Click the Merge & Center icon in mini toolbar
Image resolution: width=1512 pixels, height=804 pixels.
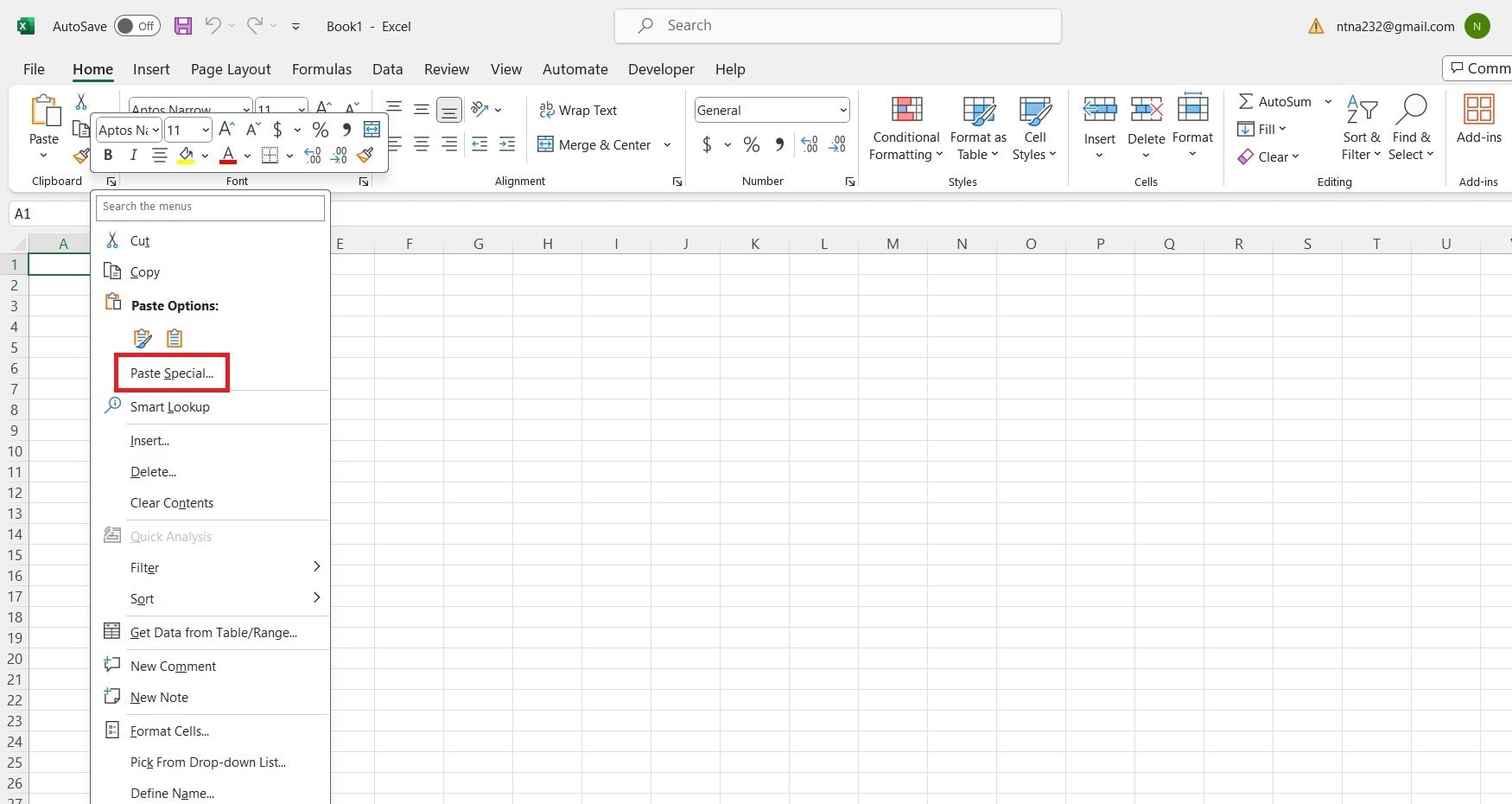pos(372,130)
